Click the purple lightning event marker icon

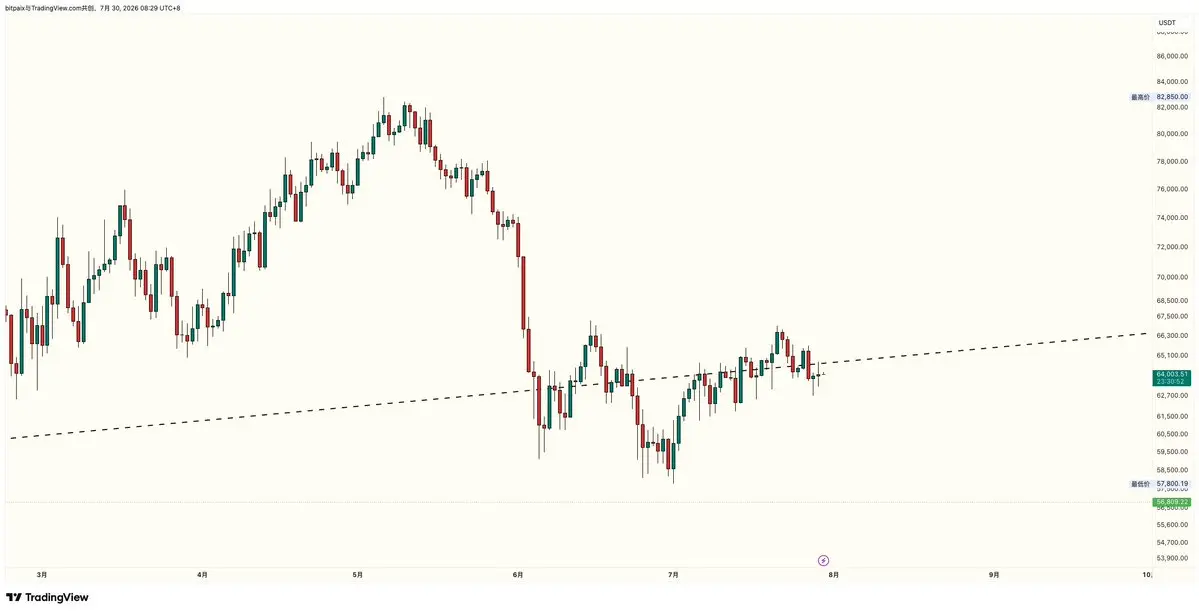click(824, 560)
